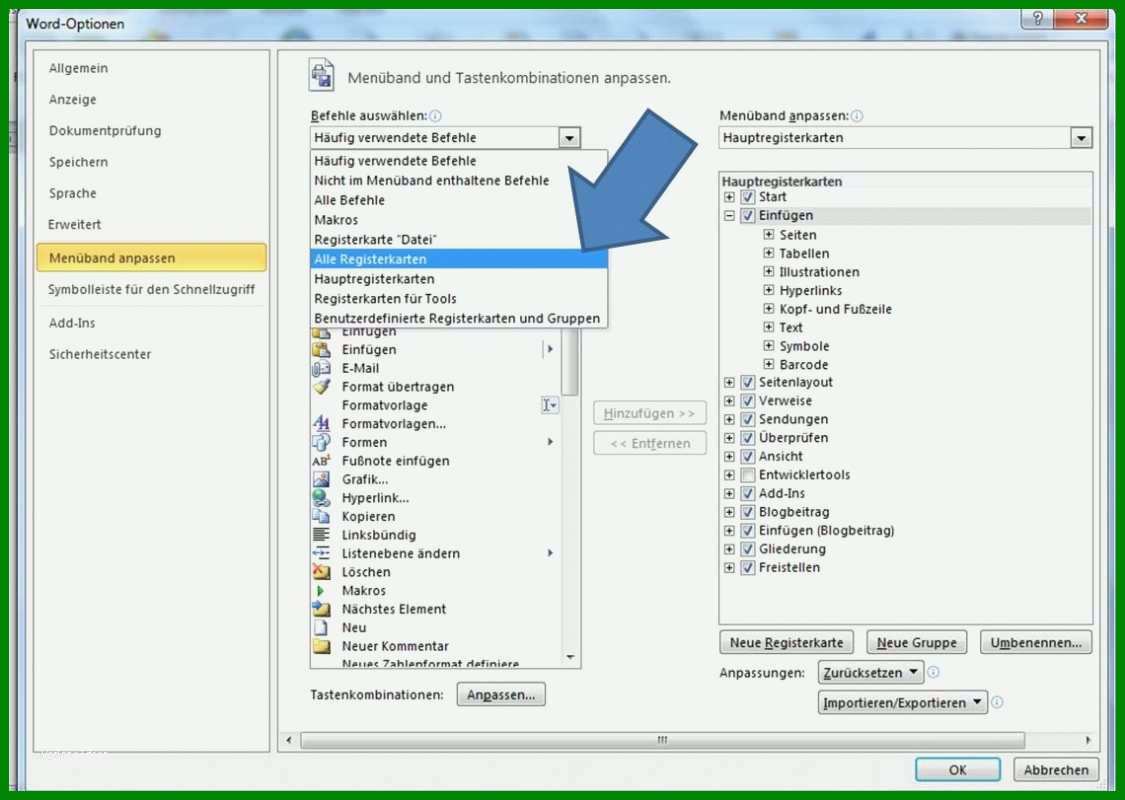The height and width of the screenshot is (800, 1125).
Task: Click the Makros play icon
Action: point(321,590)
